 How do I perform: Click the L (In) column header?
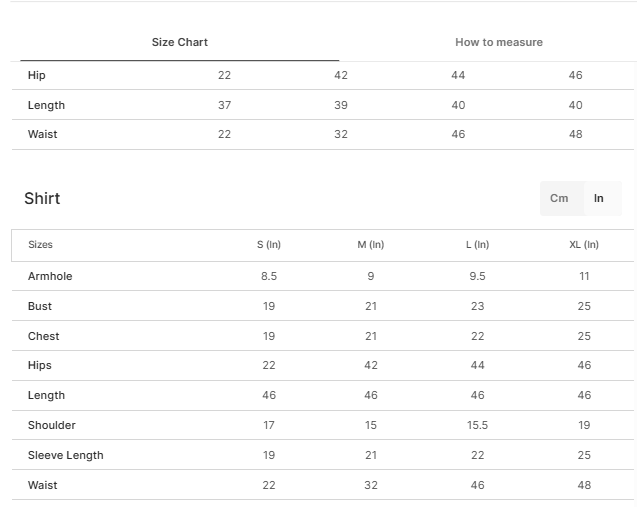[x=477, y=245]
